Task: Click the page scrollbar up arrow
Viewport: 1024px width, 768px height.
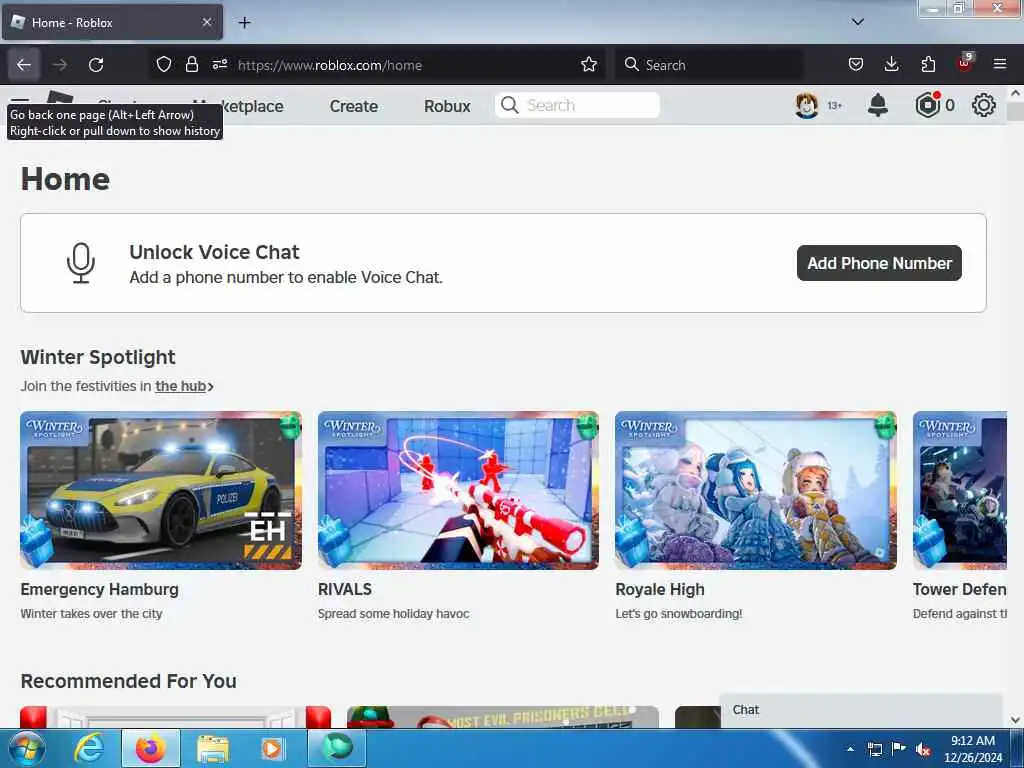Action: [1016, 93]
